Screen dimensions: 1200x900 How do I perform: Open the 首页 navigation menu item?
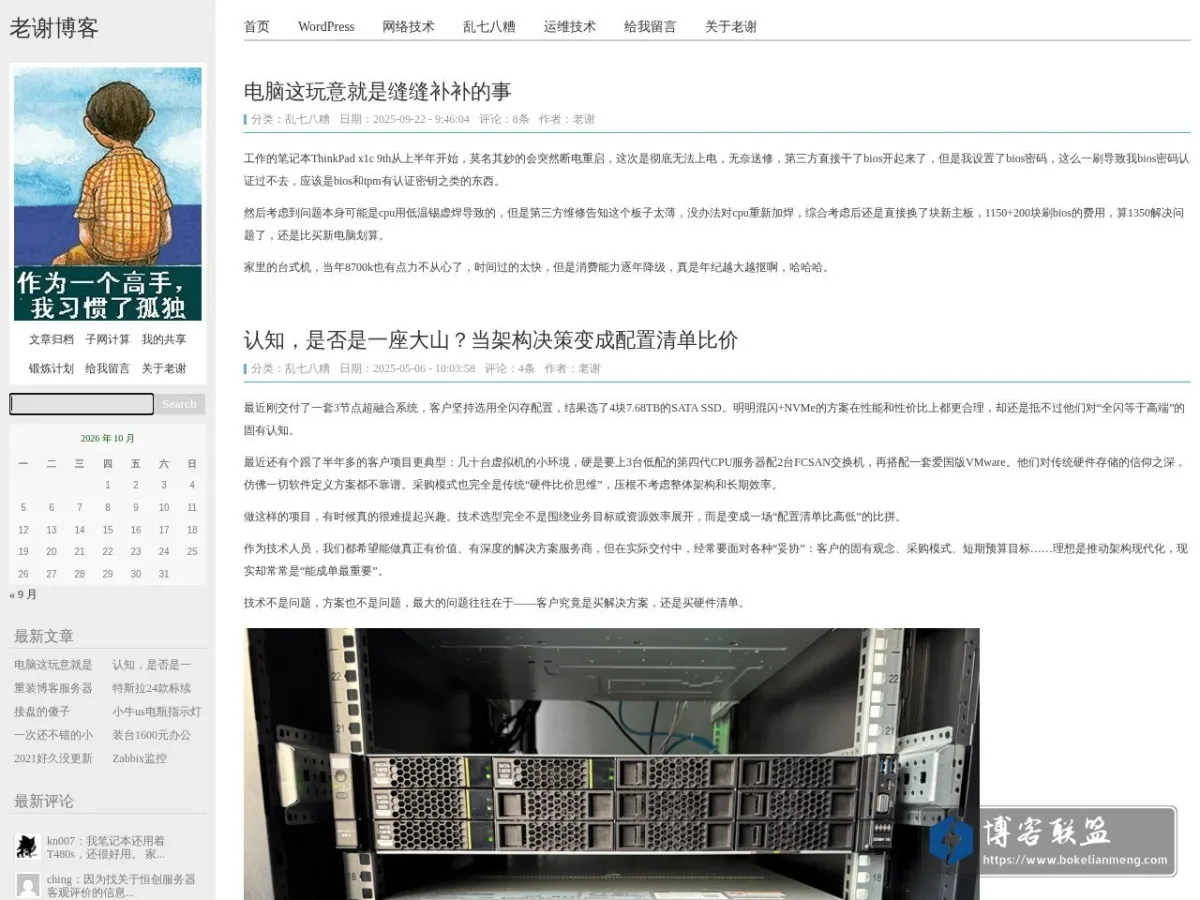coord(257,27)
